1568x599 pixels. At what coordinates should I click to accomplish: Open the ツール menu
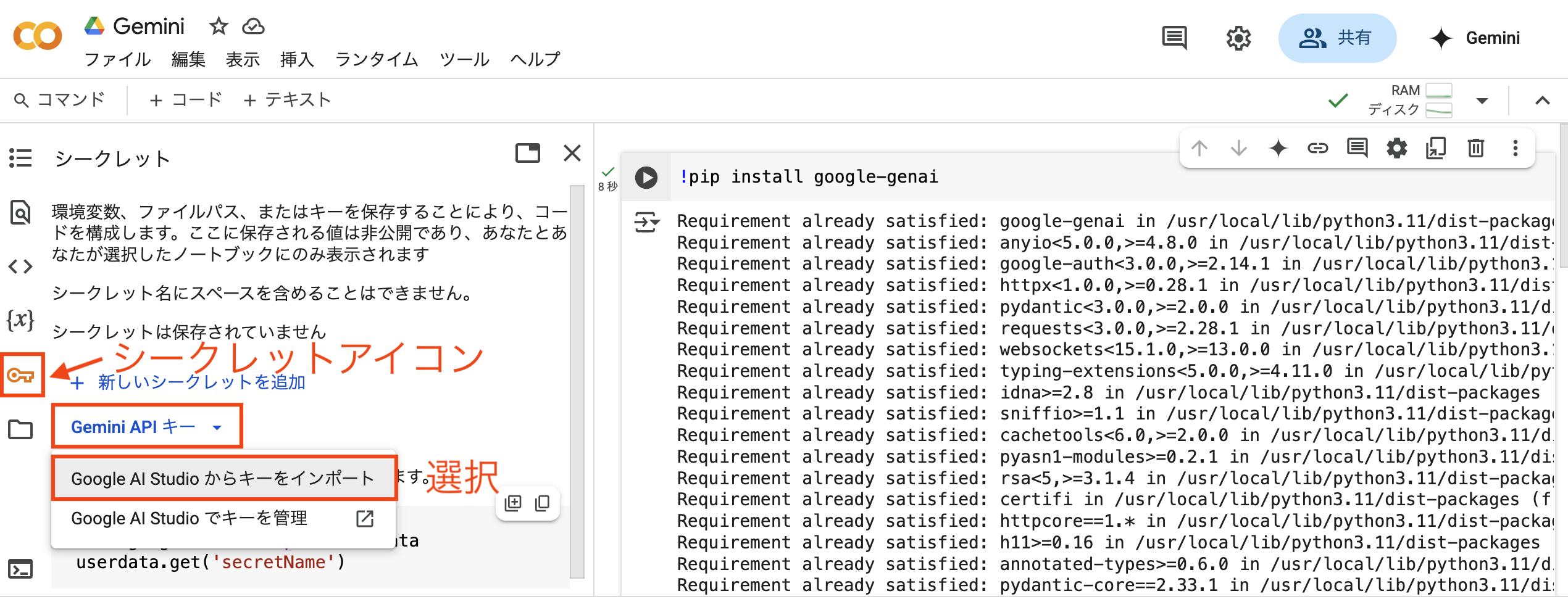tap(464, 59)
